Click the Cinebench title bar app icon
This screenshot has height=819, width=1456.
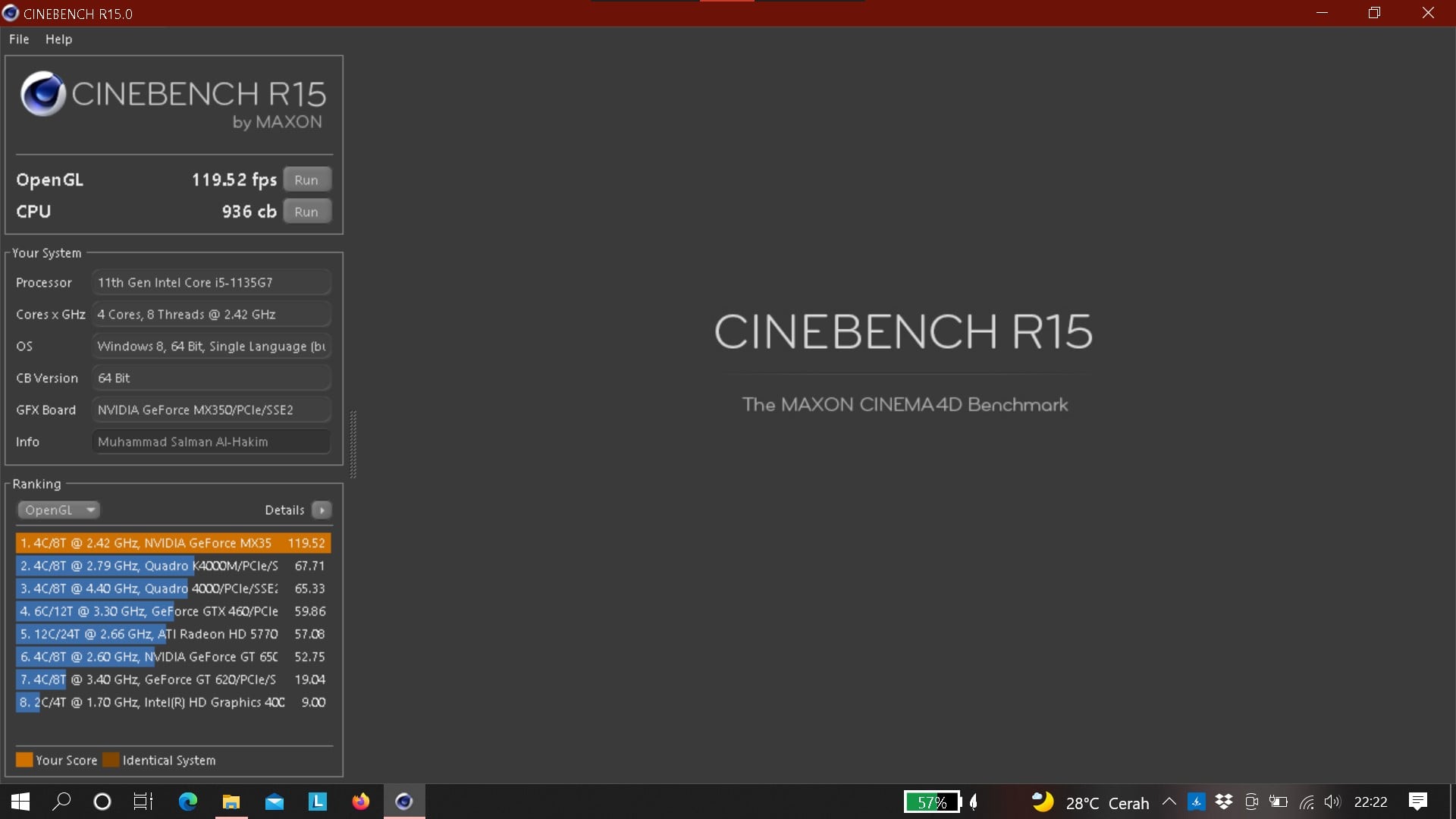point(11,13)
